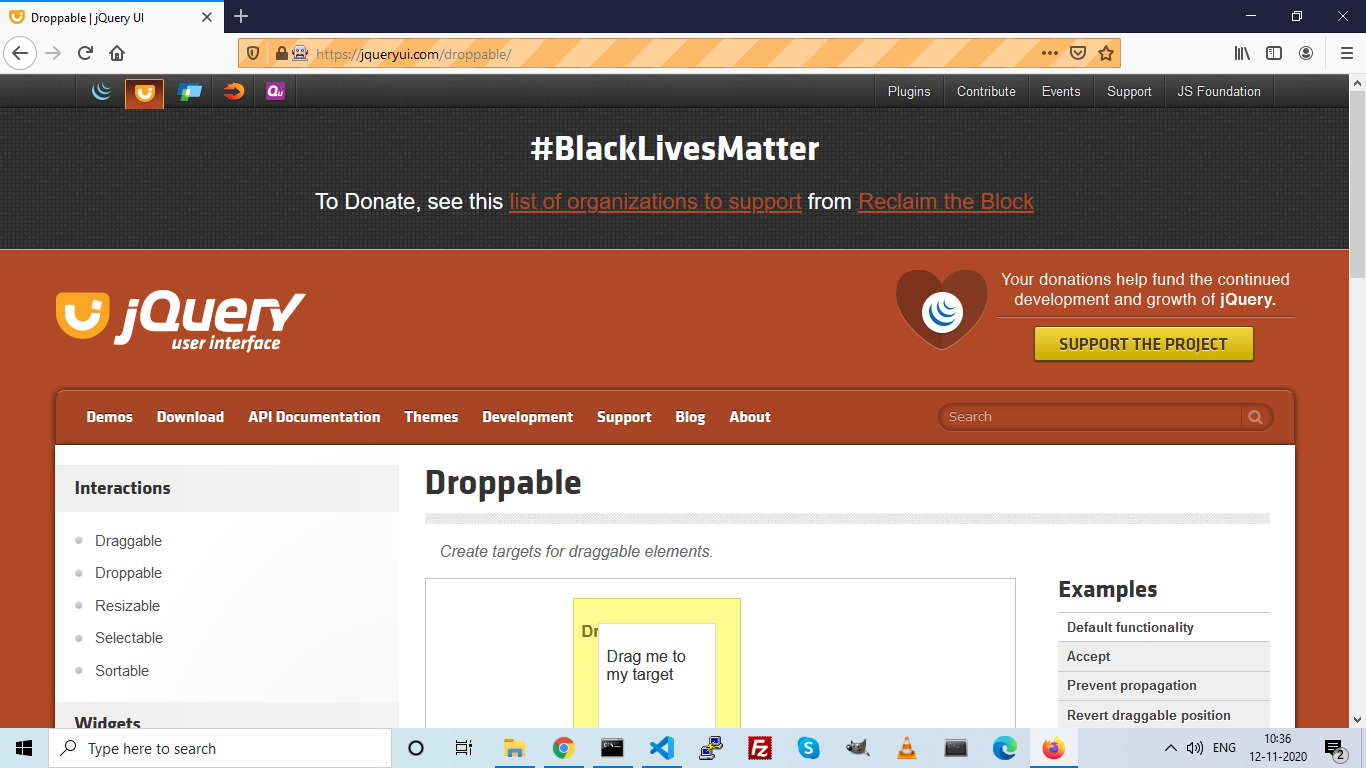This screenshot has width=1366, height=768.
Task: Show hidden system tray icons
Action: point(1171,748)
